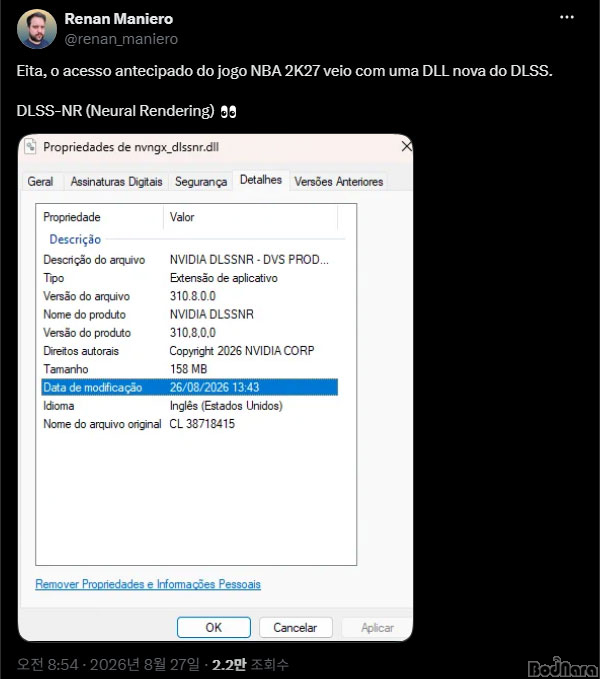Open the Renan Maniero display name
The image size is (600, 679).
point(119,19)
